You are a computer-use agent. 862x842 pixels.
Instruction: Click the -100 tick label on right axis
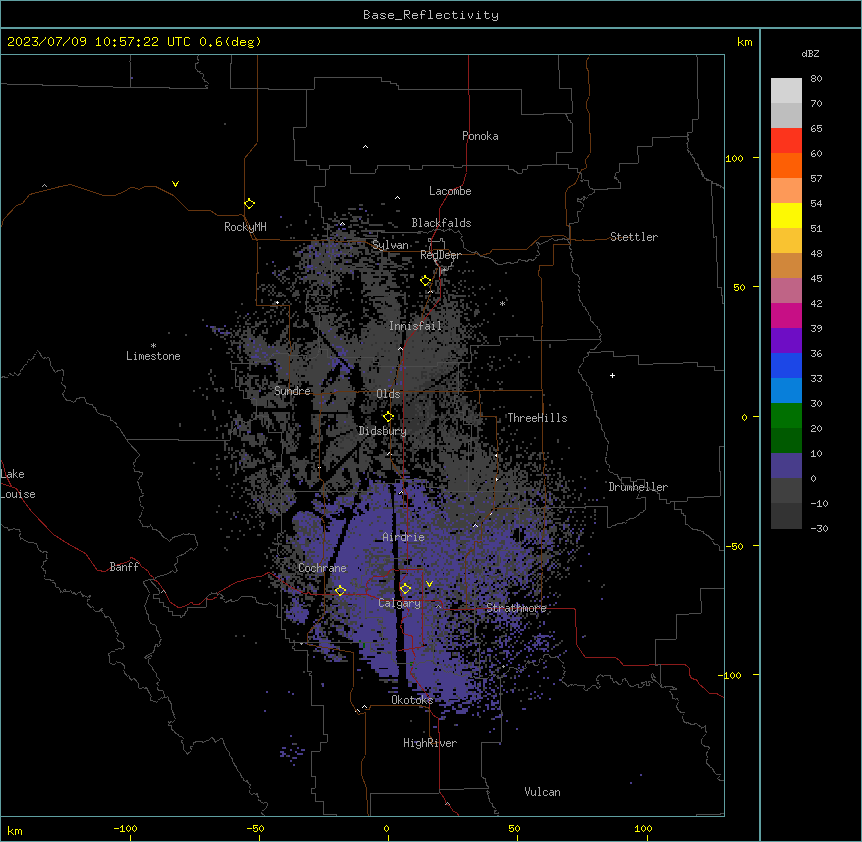(x=730, y=675)
